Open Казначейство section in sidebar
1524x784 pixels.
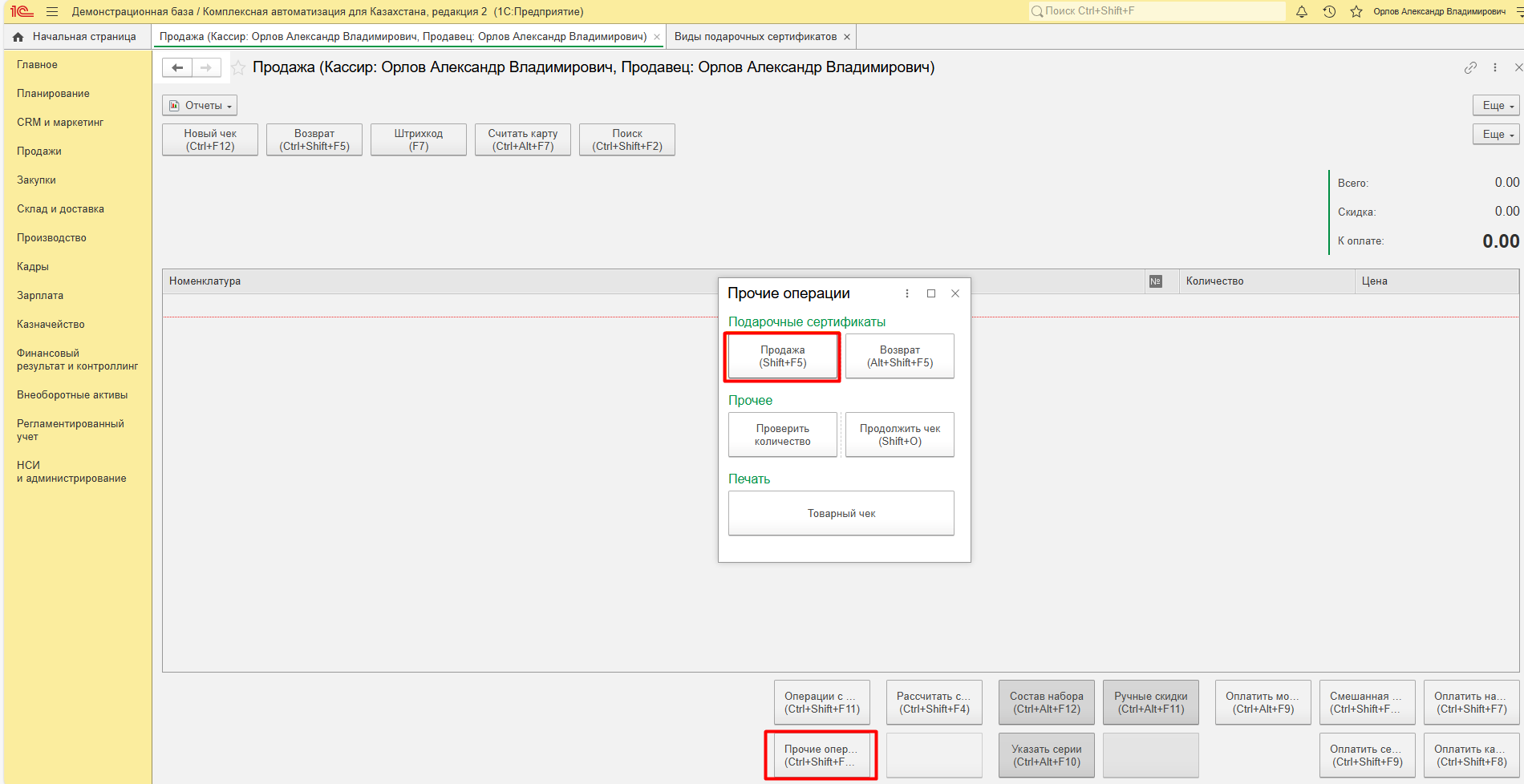(51, 325)
